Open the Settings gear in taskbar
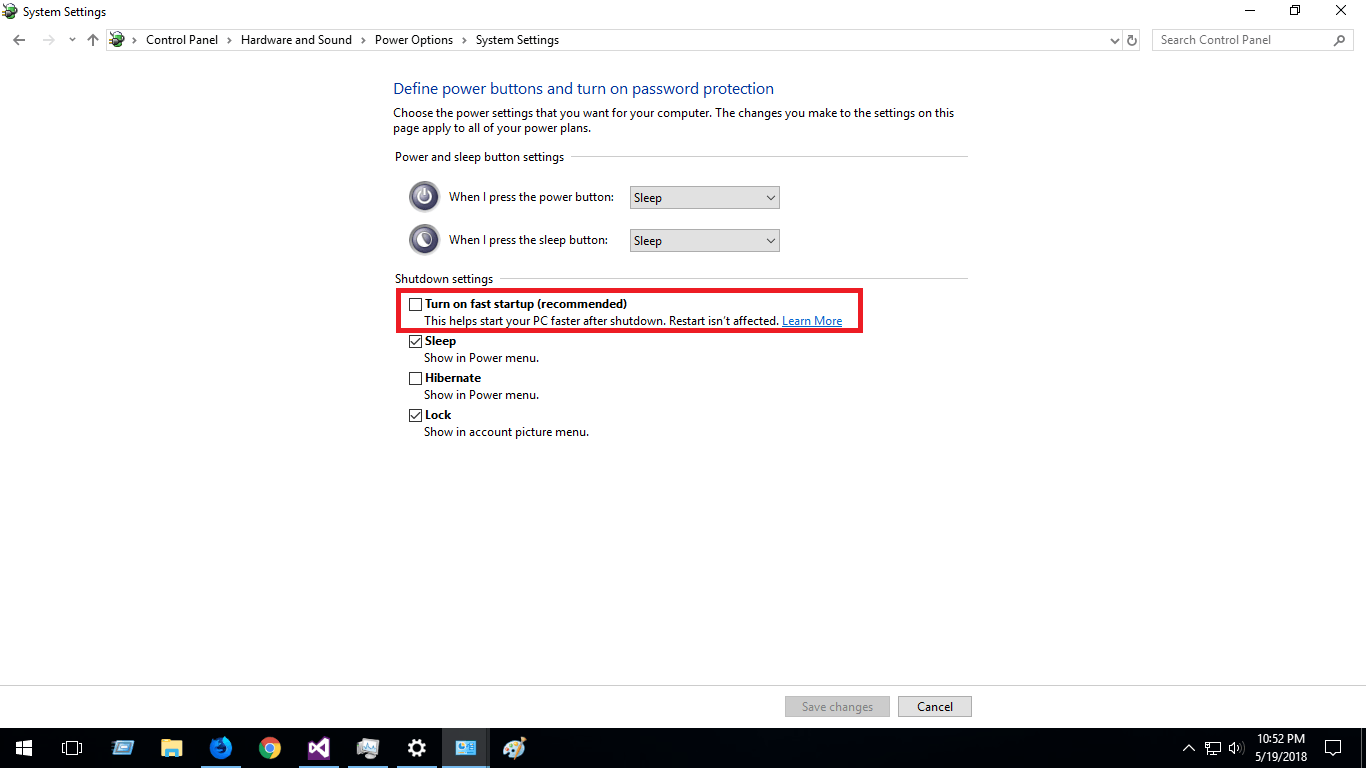 [416, 748]
